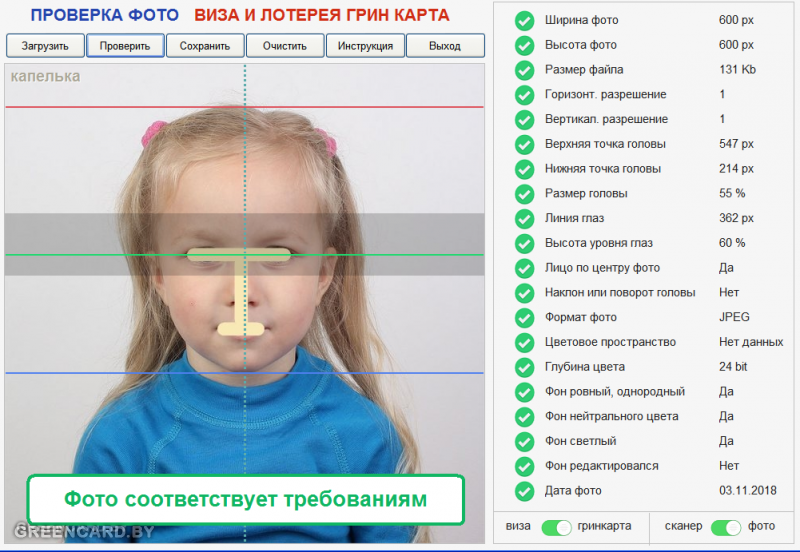Click check icon beside Фон ровный, однородный
Viewport: 800px width, 552px height.
(524, 392)
